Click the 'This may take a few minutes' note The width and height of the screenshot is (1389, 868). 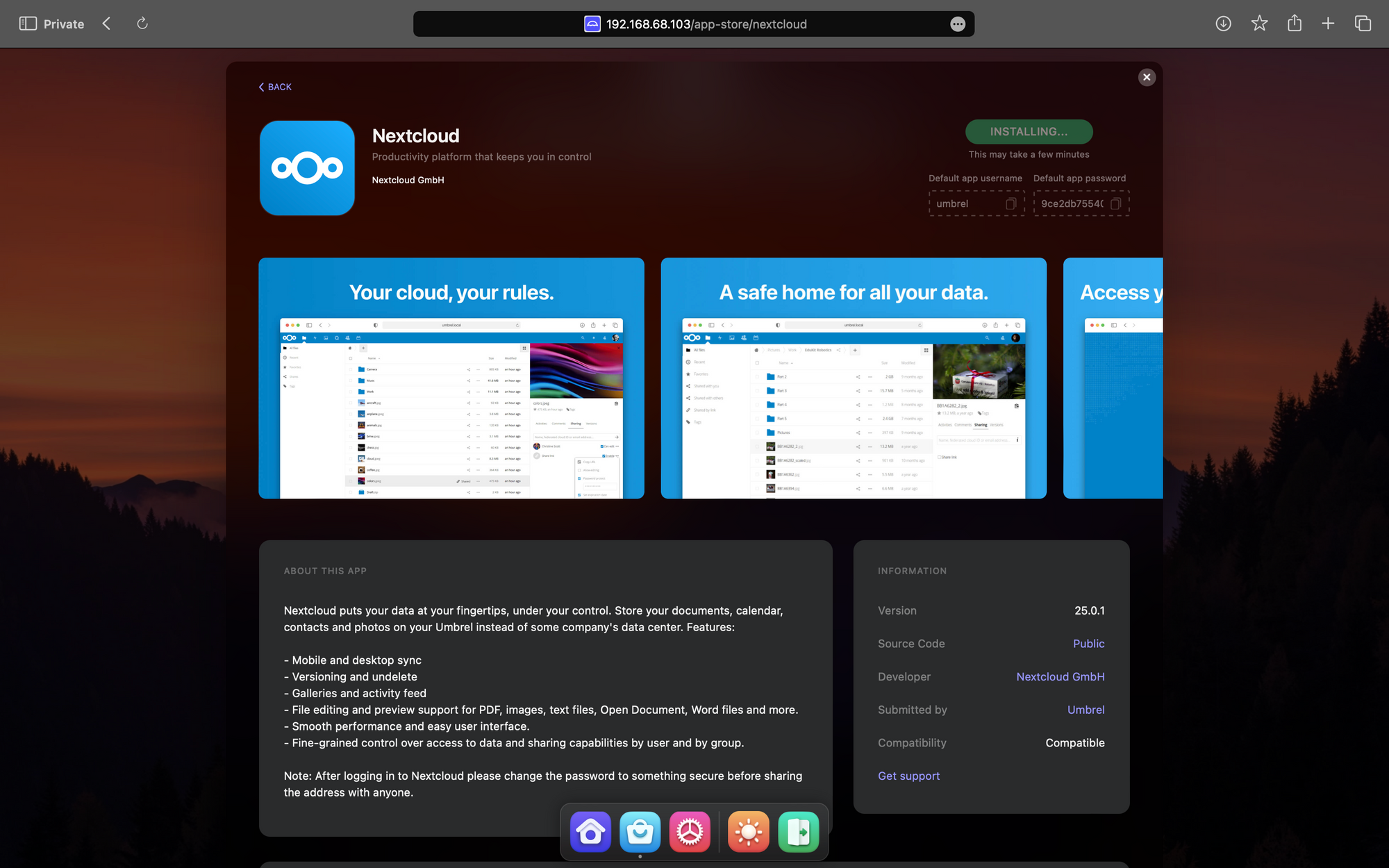point(1029,154)
